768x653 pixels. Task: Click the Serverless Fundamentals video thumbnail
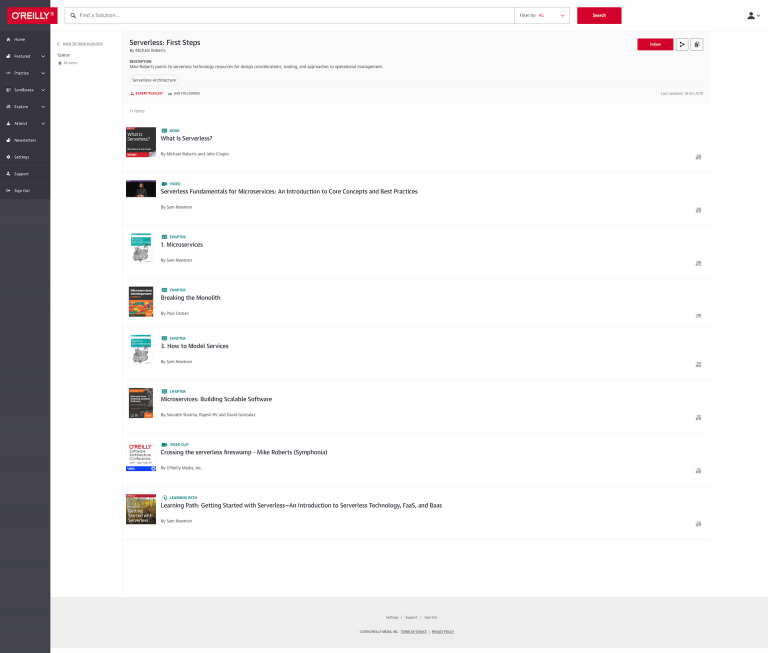[x=141, y=189]
